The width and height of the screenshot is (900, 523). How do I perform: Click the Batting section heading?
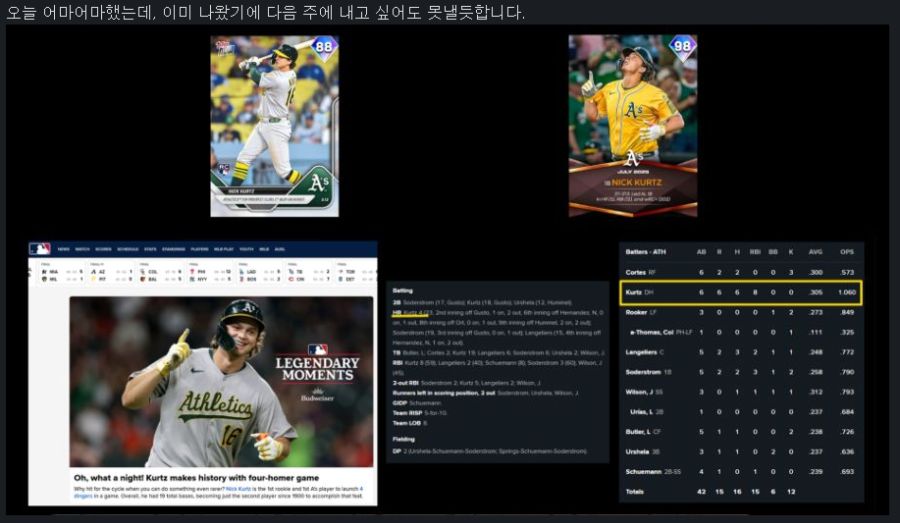(x=403, y=290)
